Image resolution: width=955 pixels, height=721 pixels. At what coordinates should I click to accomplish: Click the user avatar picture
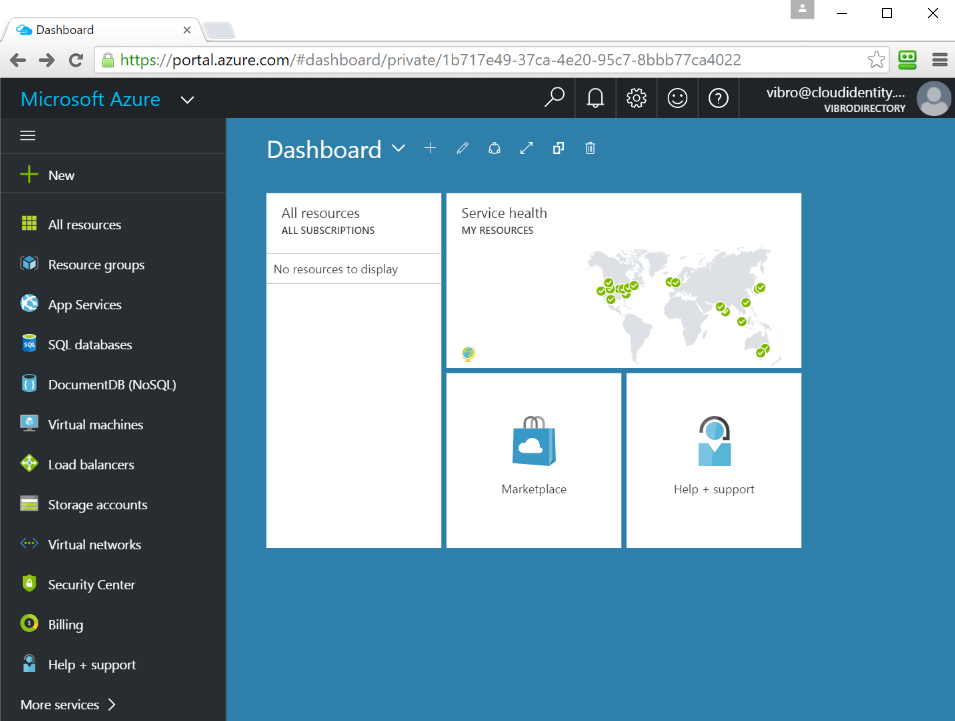tap(934, 98)
